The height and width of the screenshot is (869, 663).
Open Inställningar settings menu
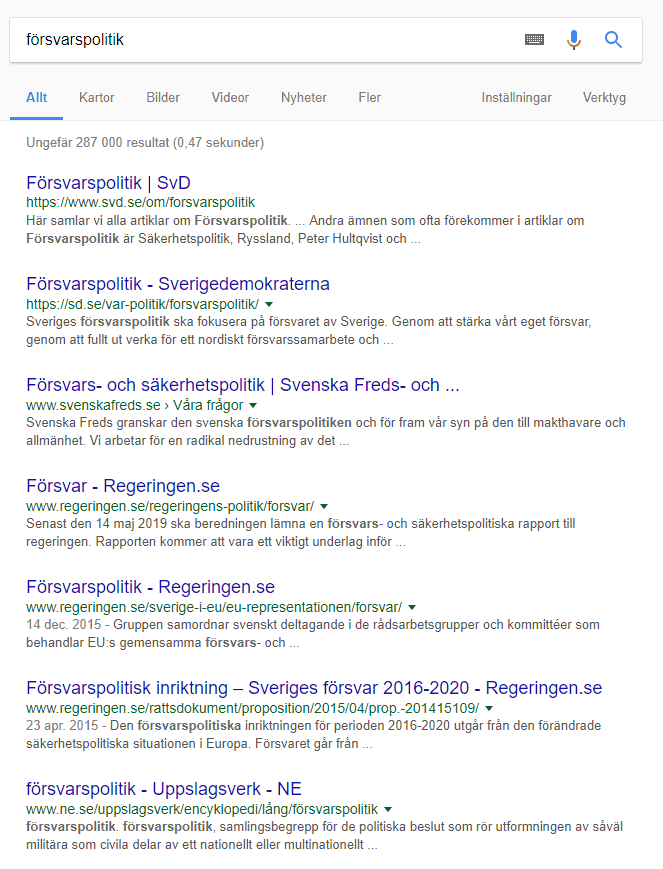click(x=517, y=98)
